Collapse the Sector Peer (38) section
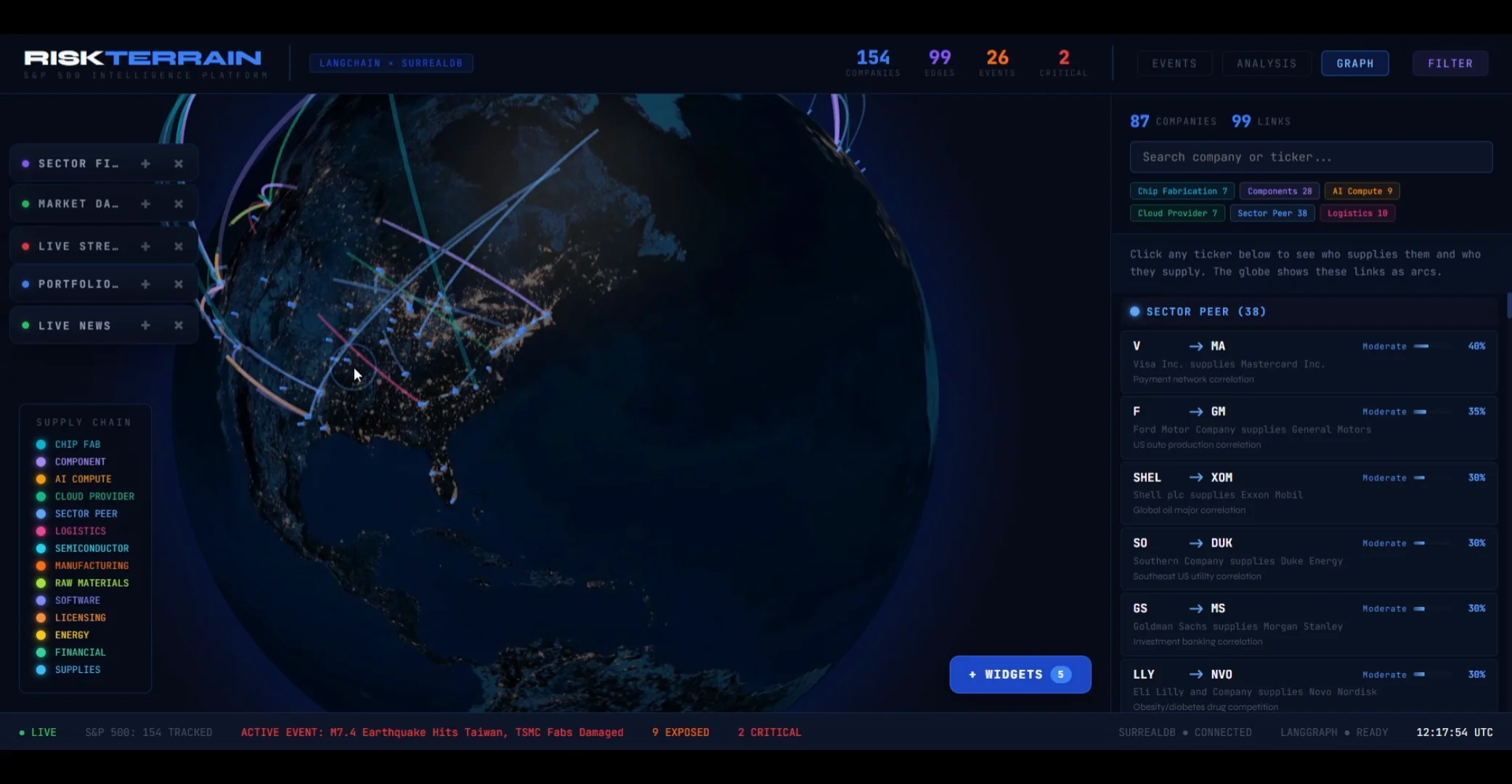 pos(1309,311)
